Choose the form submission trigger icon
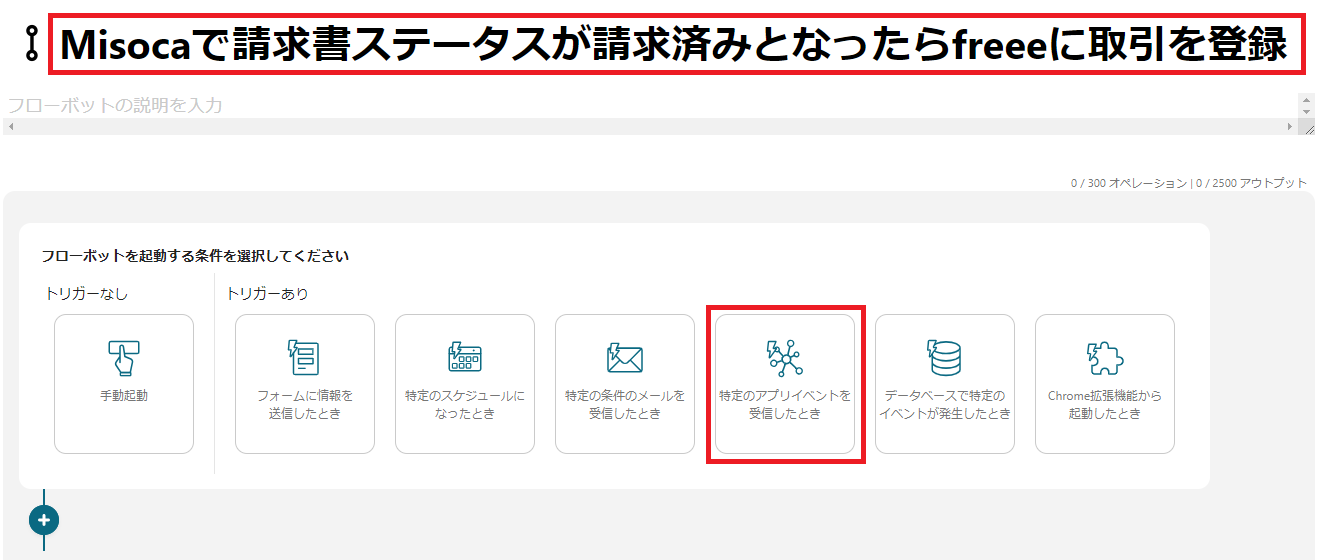The width and height of the screenshot is (1320, 560). click(304, 357)
